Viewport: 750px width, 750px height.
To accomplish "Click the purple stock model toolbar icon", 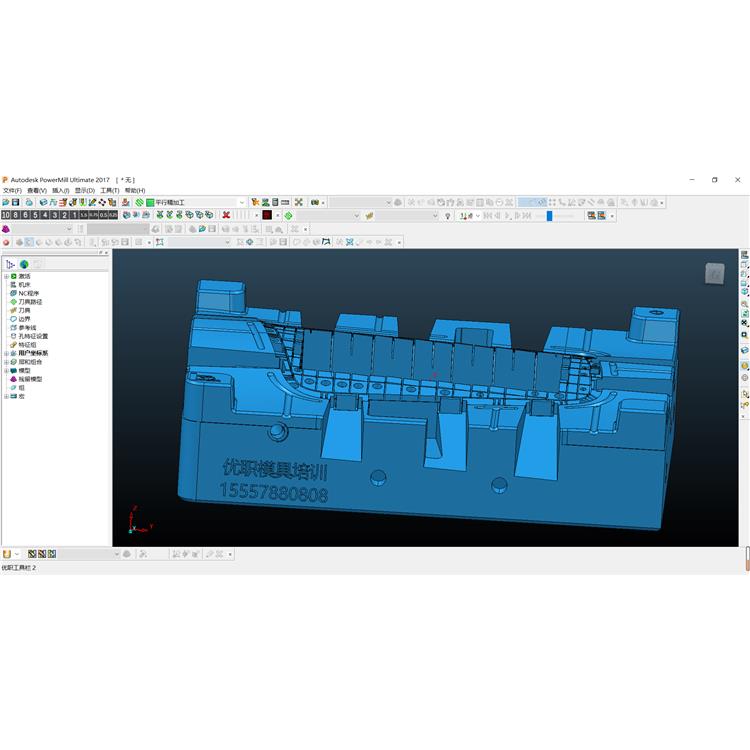I will point(6,229).
